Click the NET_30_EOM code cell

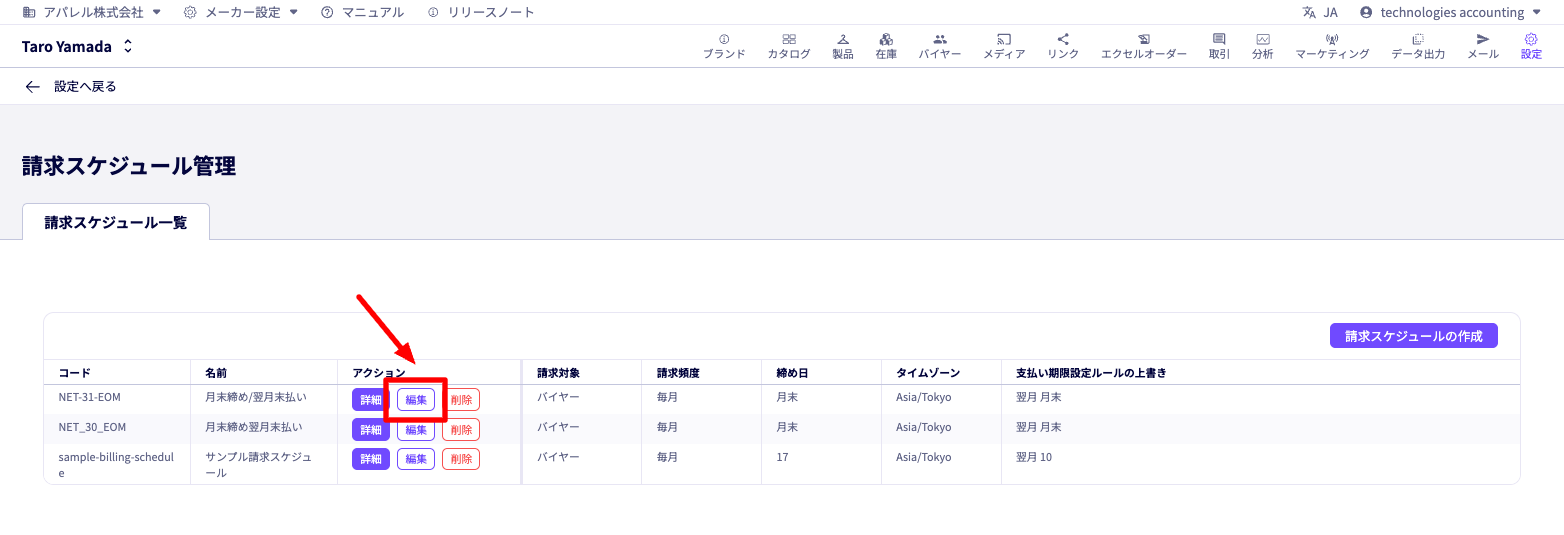[x=93, y=427]
